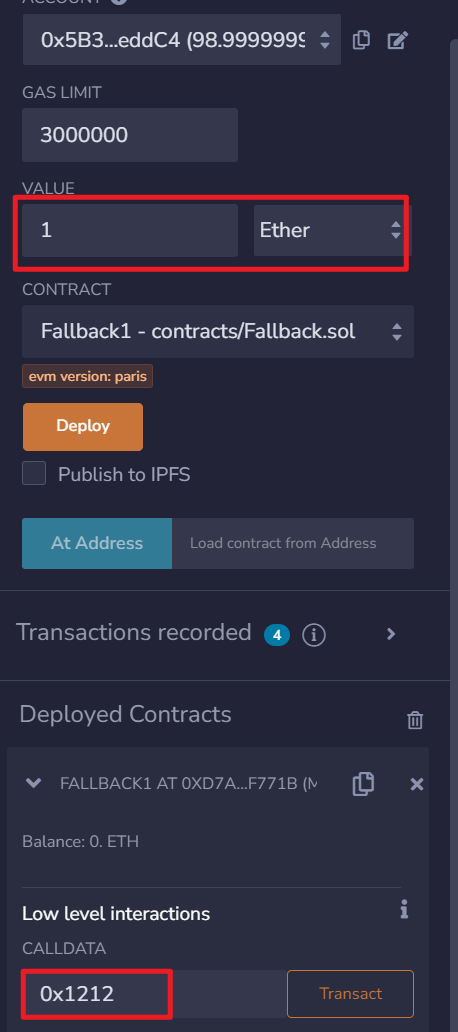Image resolution: width=458 pixels, height=1032 pixels.
Task: Open the account selection dropdown
Action: click(182, 39)
